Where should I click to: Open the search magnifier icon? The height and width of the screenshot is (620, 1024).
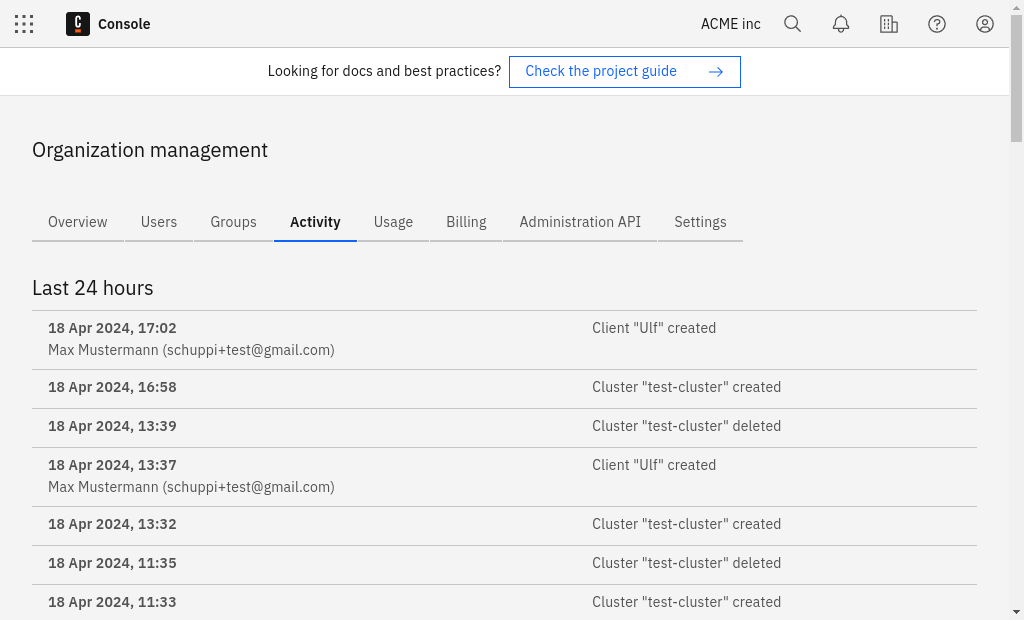point(792,24)
